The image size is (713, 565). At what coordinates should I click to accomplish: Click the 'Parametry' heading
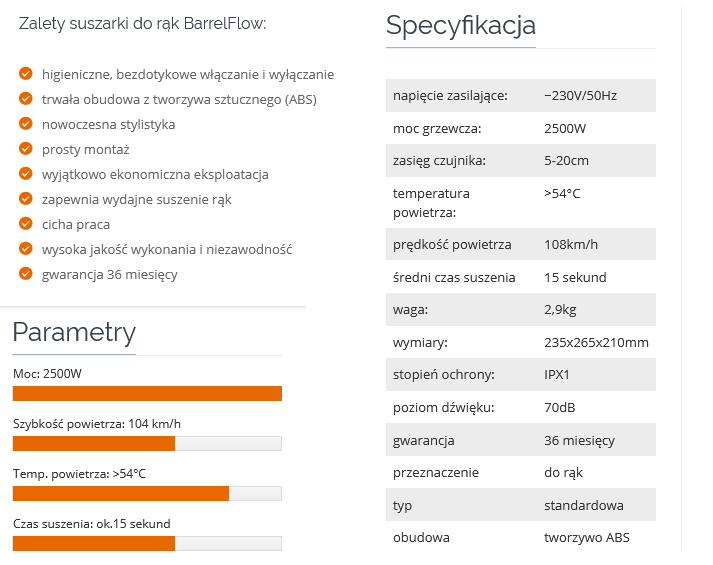pos(74,332)
